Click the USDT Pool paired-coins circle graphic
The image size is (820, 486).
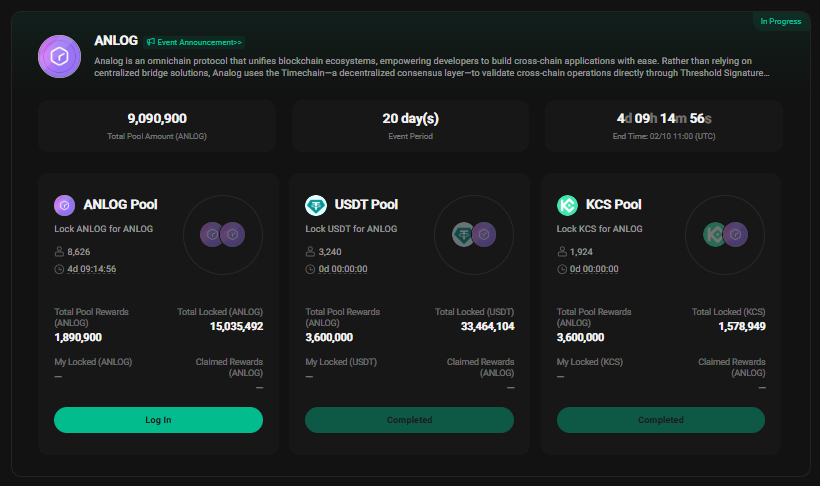(474, 235)
